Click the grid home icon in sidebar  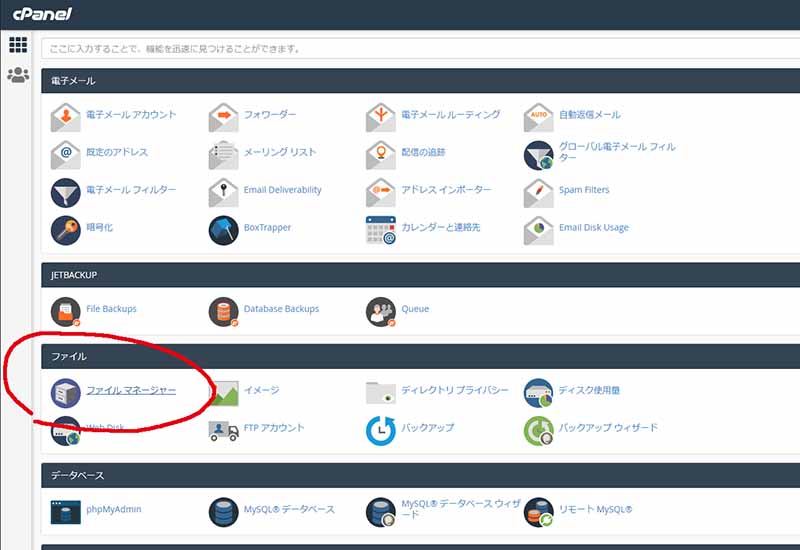click(18, 45)
